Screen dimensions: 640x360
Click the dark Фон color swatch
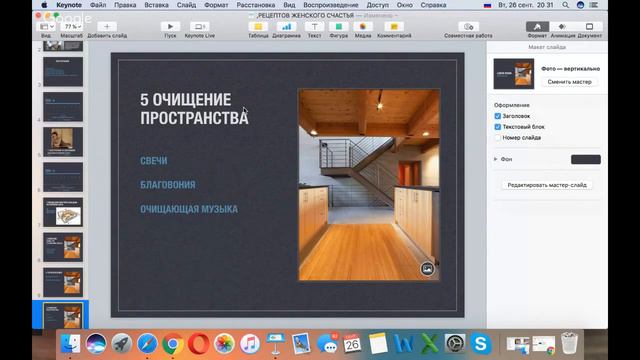point(586,159)
